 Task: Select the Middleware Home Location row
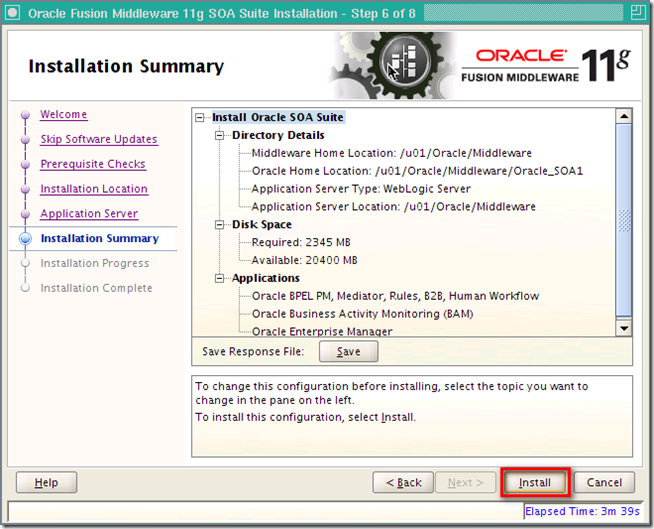(392, 153)
